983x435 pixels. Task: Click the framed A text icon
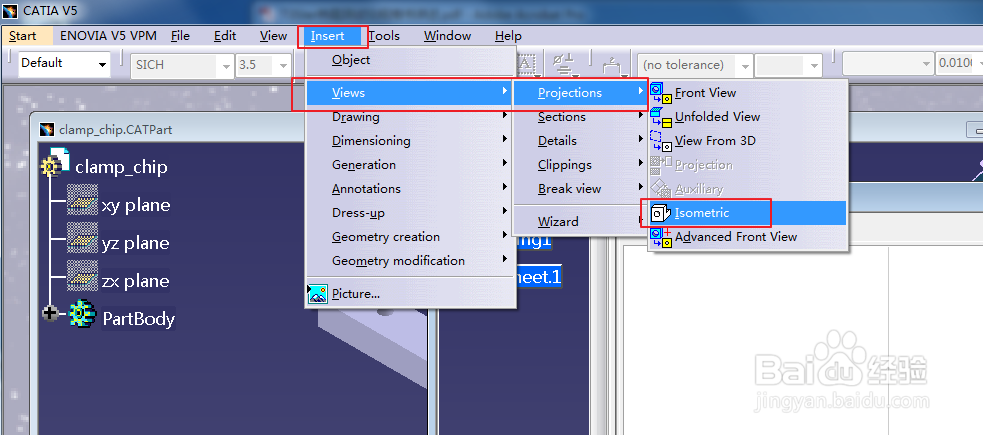click(525, 63)
